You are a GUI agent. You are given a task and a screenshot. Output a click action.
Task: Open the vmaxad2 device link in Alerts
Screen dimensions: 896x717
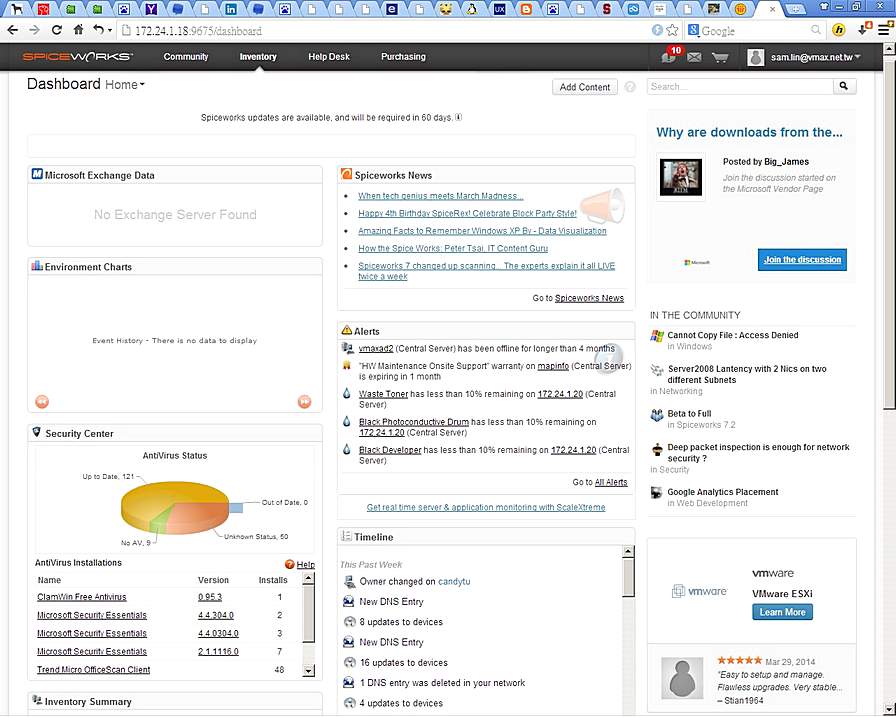point(376,349)
